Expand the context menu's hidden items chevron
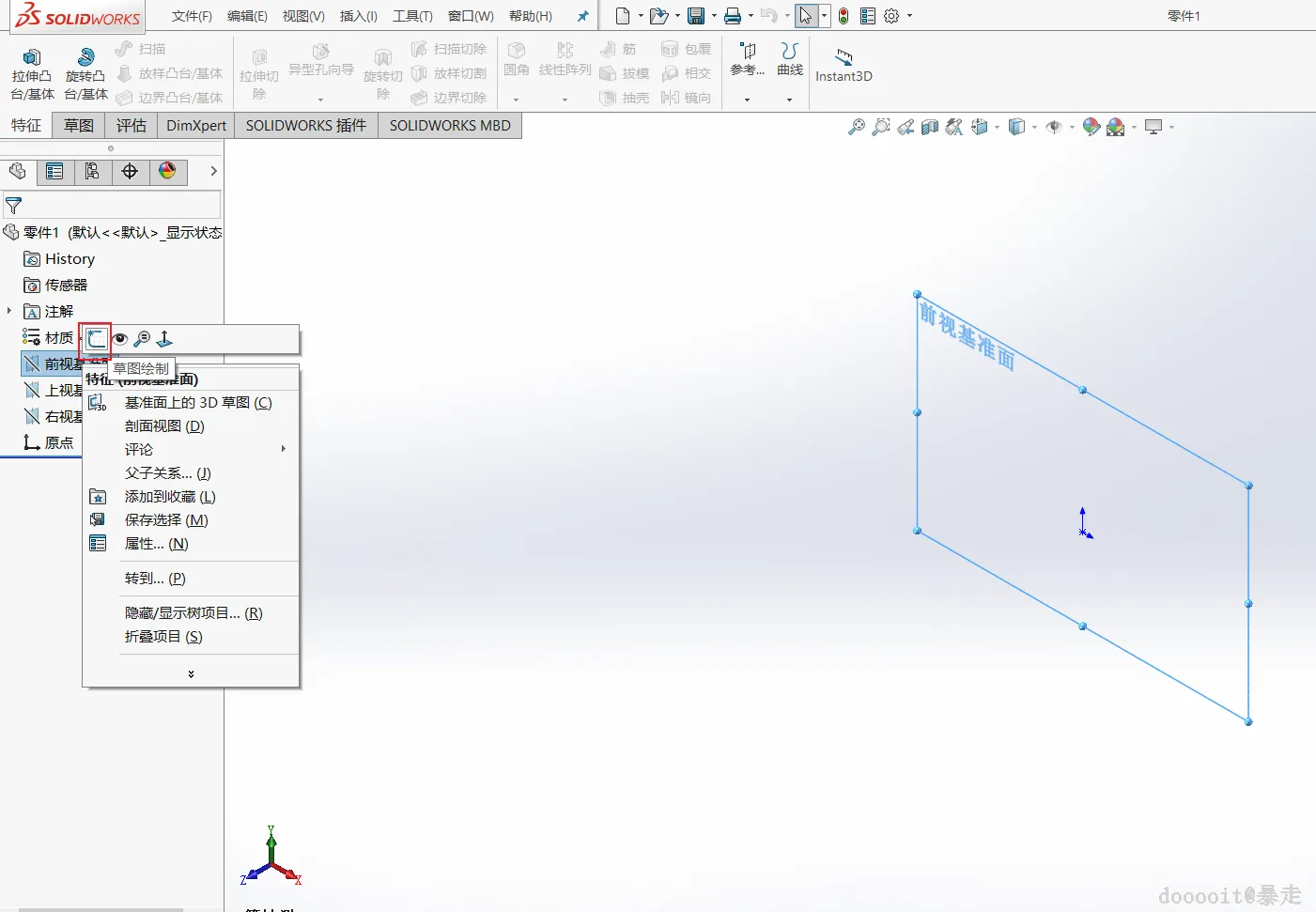 click(x=191, y=674)
